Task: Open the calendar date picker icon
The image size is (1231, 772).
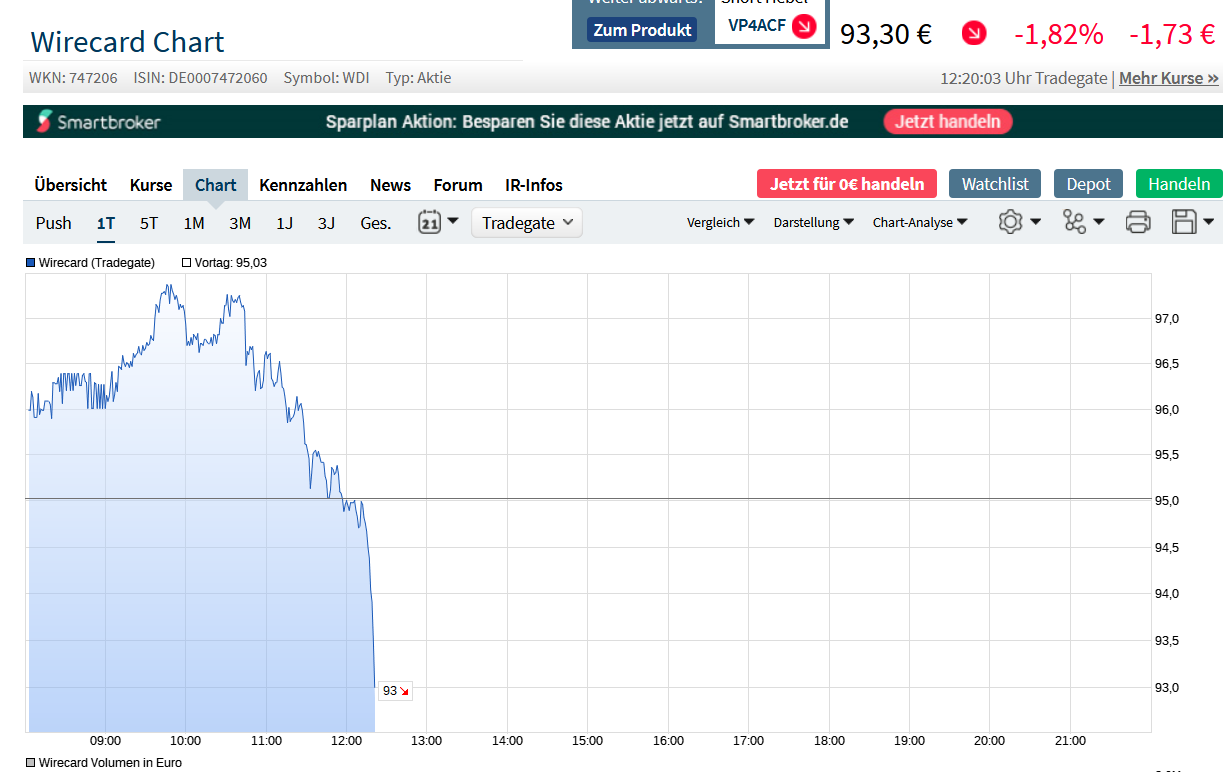Action: point(430,222)
